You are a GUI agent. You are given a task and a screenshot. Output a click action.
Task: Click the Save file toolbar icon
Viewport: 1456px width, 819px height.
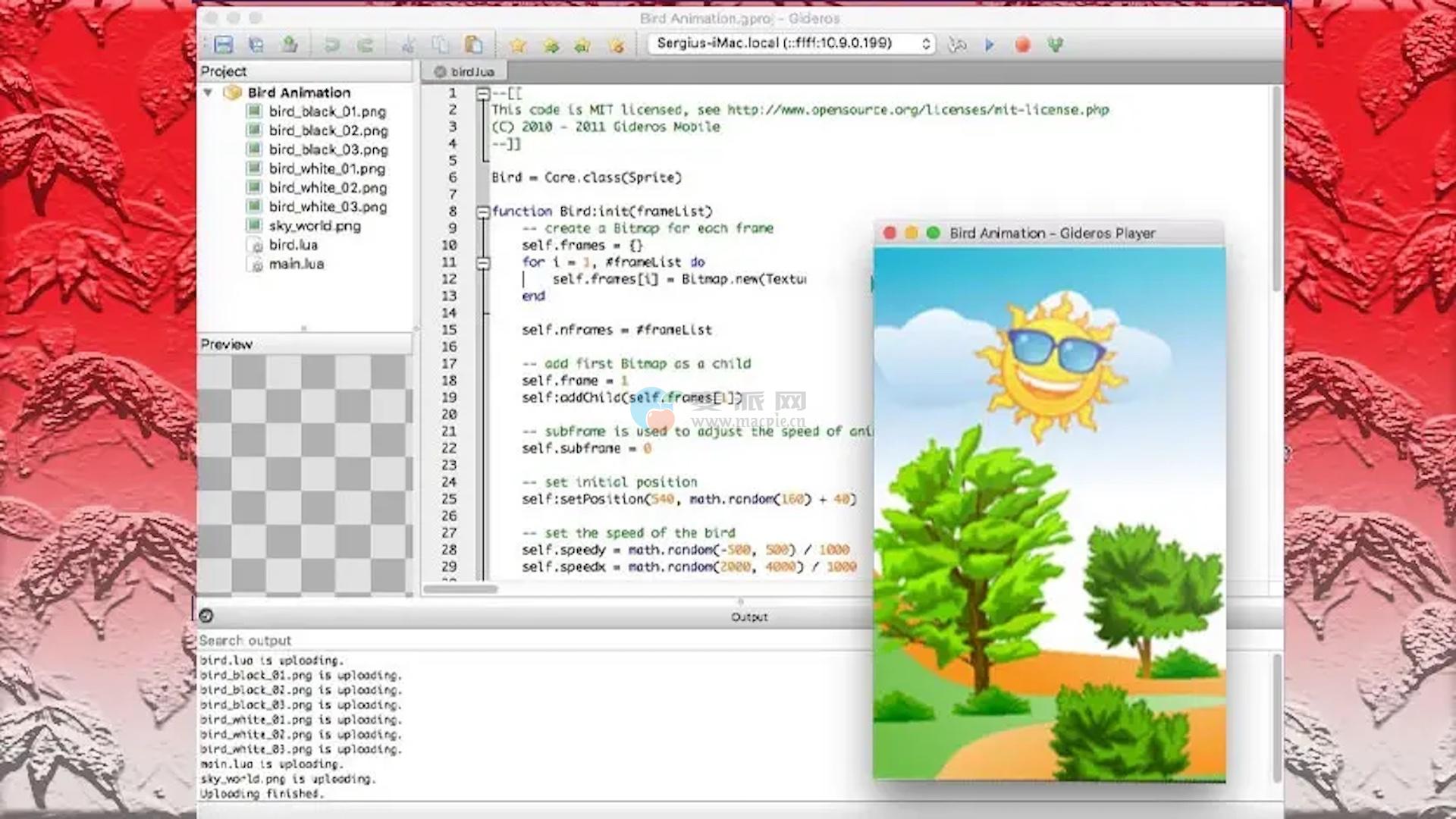coord(223,45)
